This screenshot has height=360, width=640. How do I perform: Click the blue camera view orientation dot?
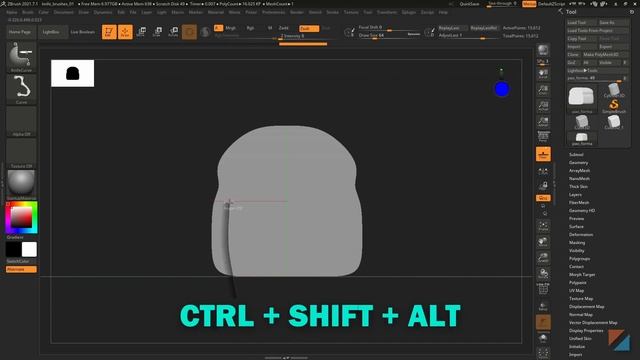502,89
